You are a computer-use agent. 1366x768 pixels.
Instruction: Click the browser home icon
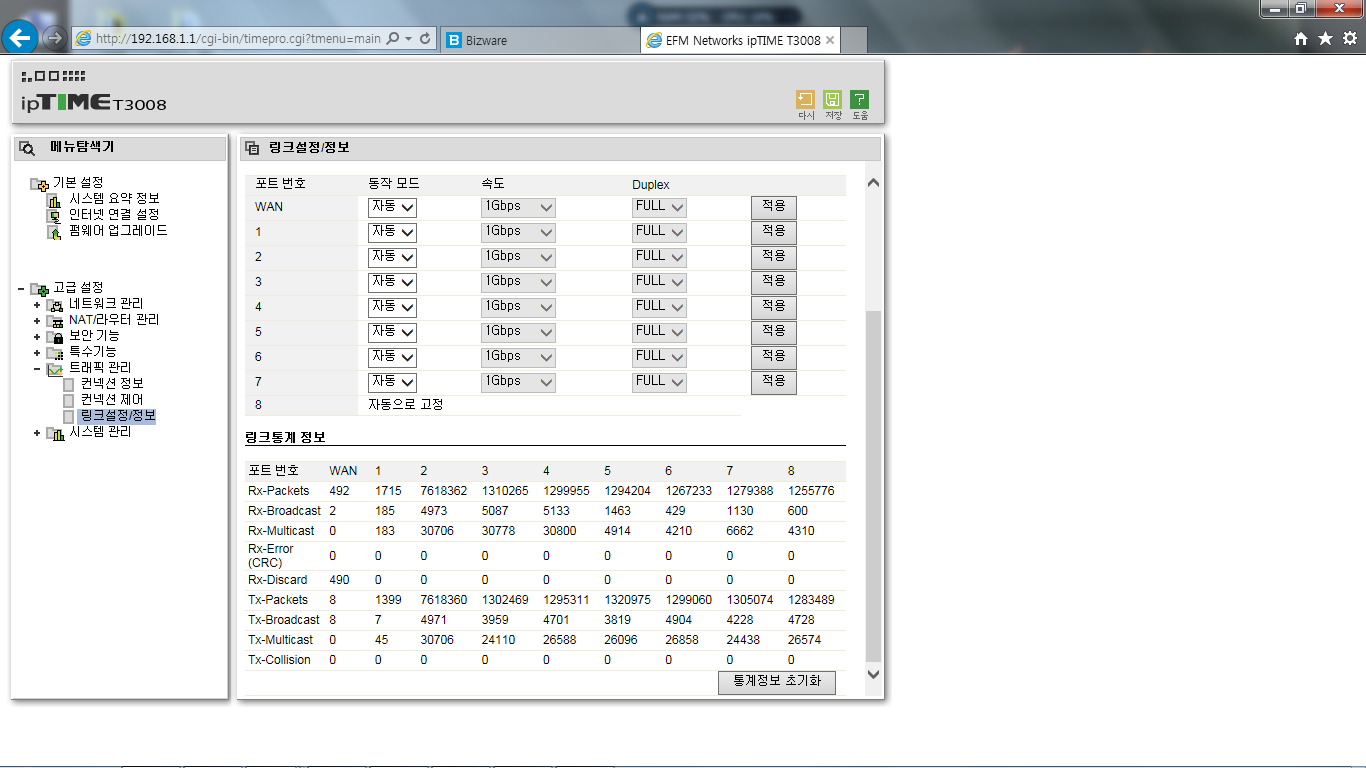pos(1301,38)
